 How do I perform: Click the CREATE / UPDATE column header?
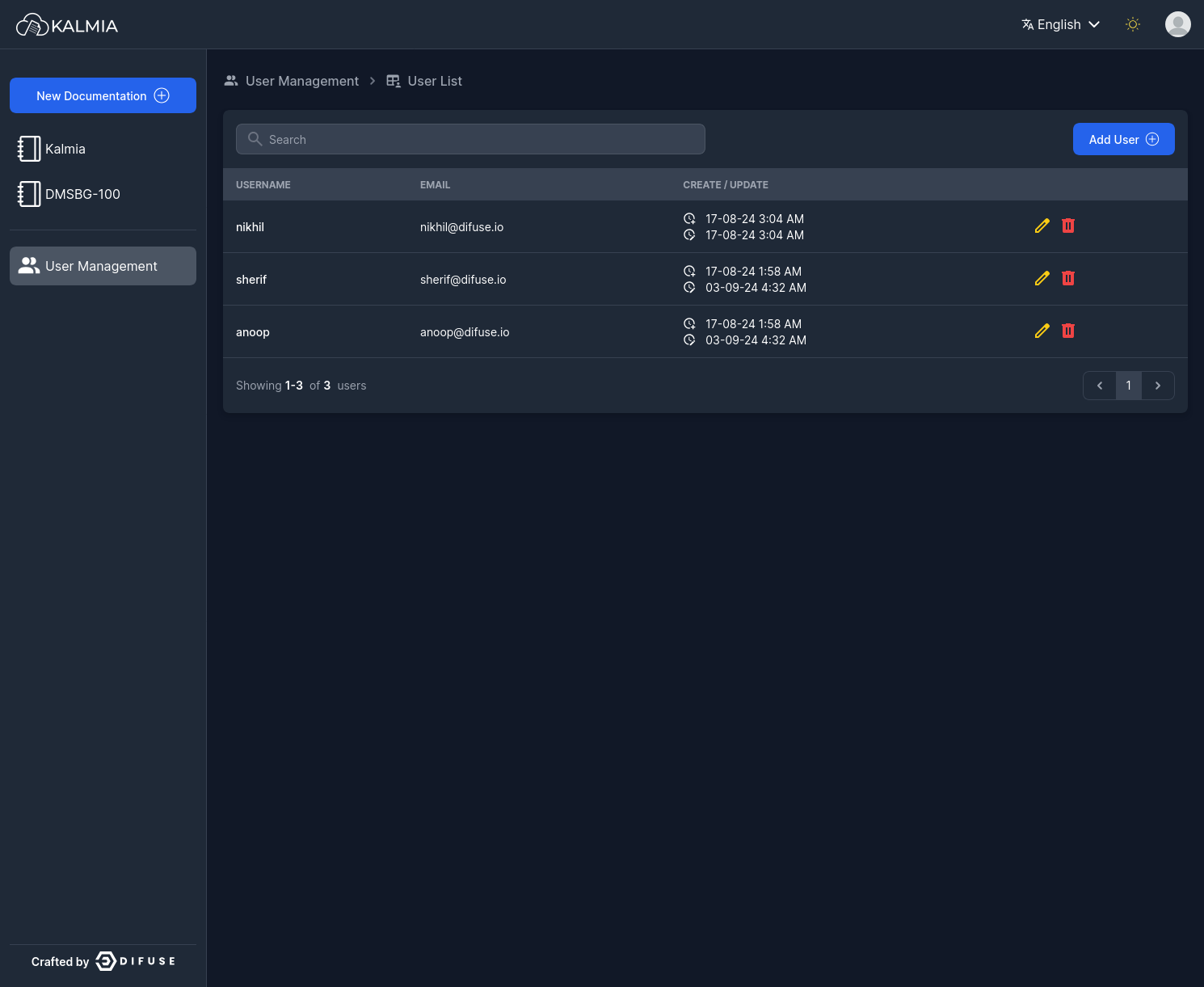pyautogui.click(x=726, y=185)
